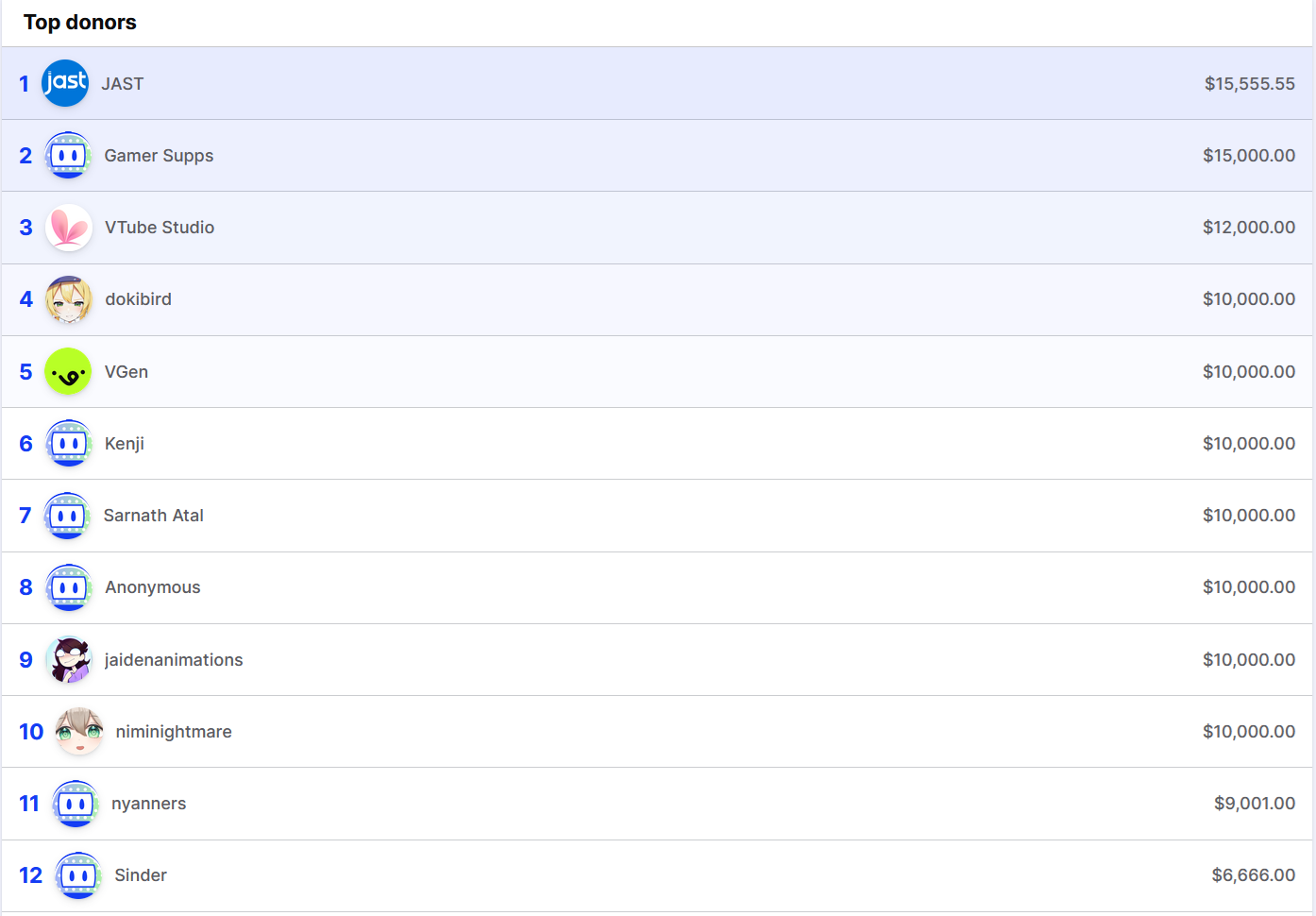
Task: Click the $12,000.00 donation amount
Action: click(x=1249, y=228)
